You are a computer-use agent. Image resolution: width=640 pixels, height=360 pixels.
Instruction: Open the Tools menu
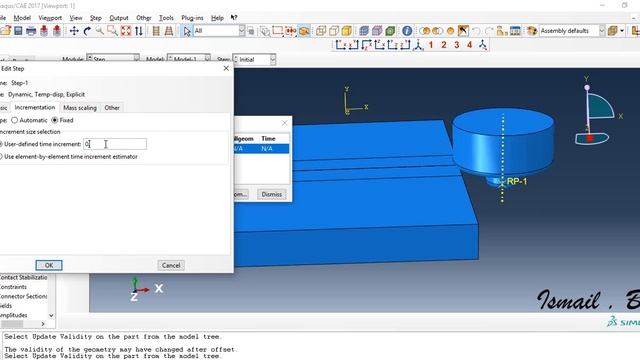(166, 18)
